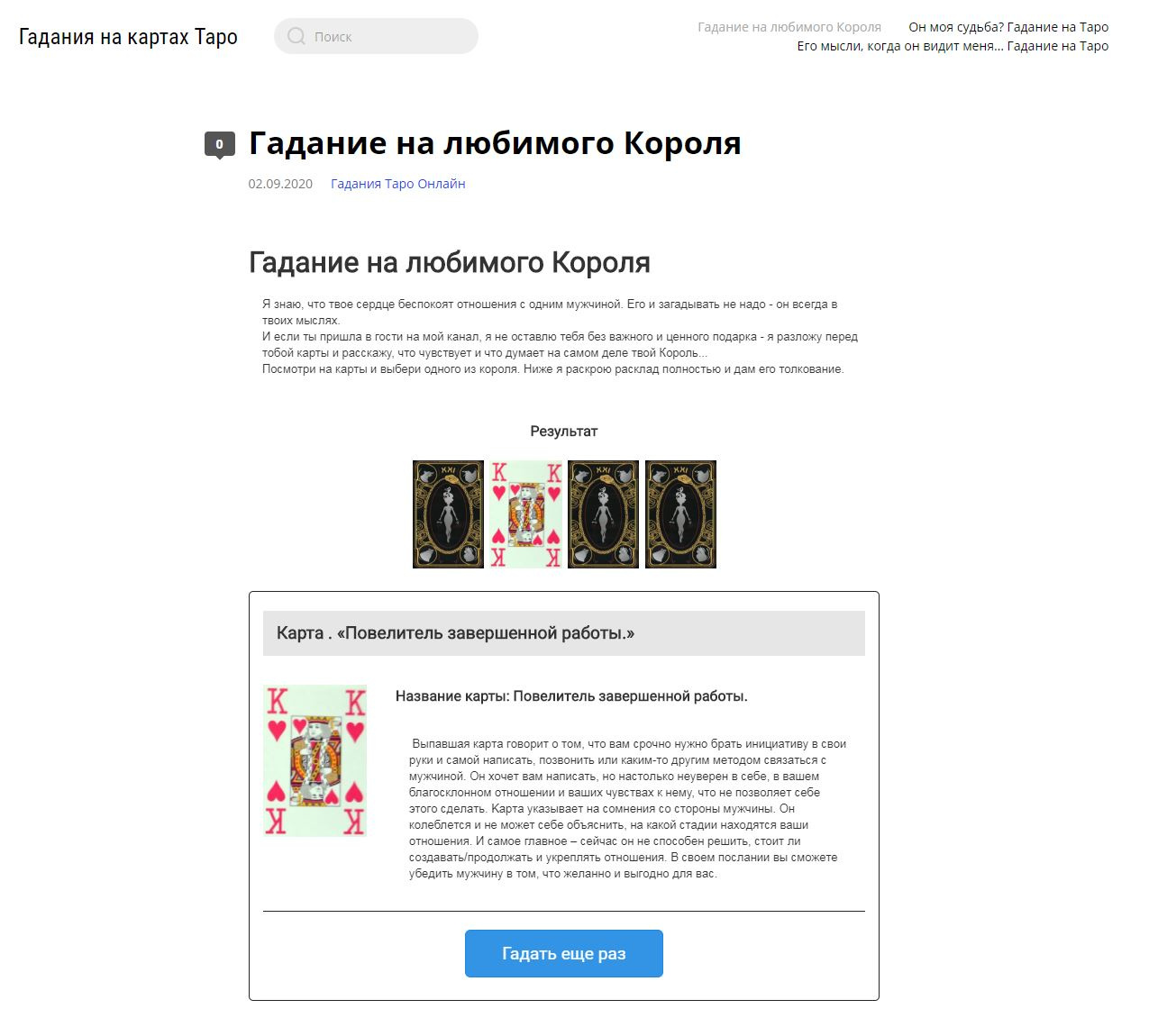Click the bold article title heading
Viewport: 1158px width, 1036px height.
495,143
